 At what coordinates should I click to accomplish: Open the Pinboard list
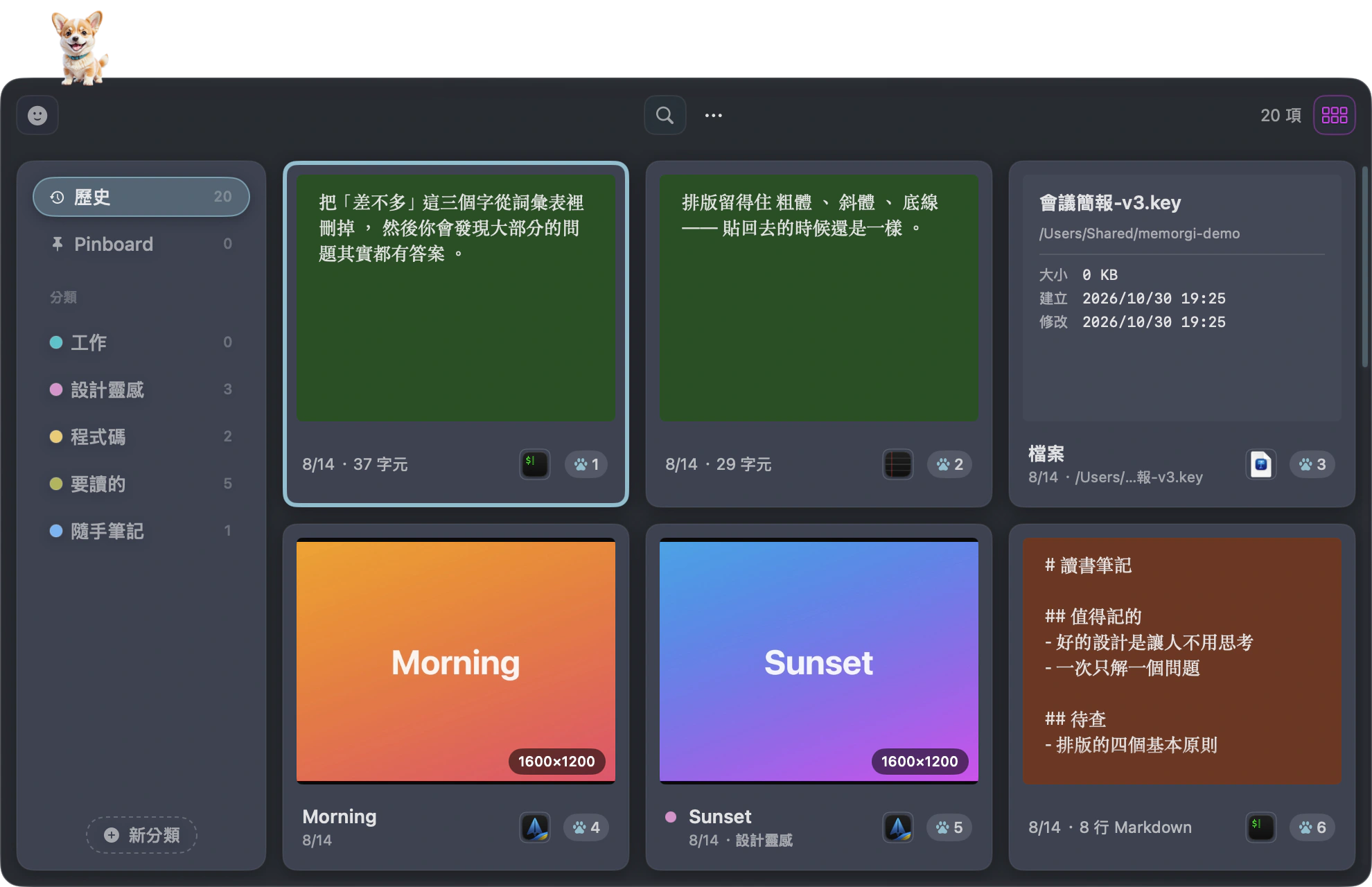(x=141, y=244)
